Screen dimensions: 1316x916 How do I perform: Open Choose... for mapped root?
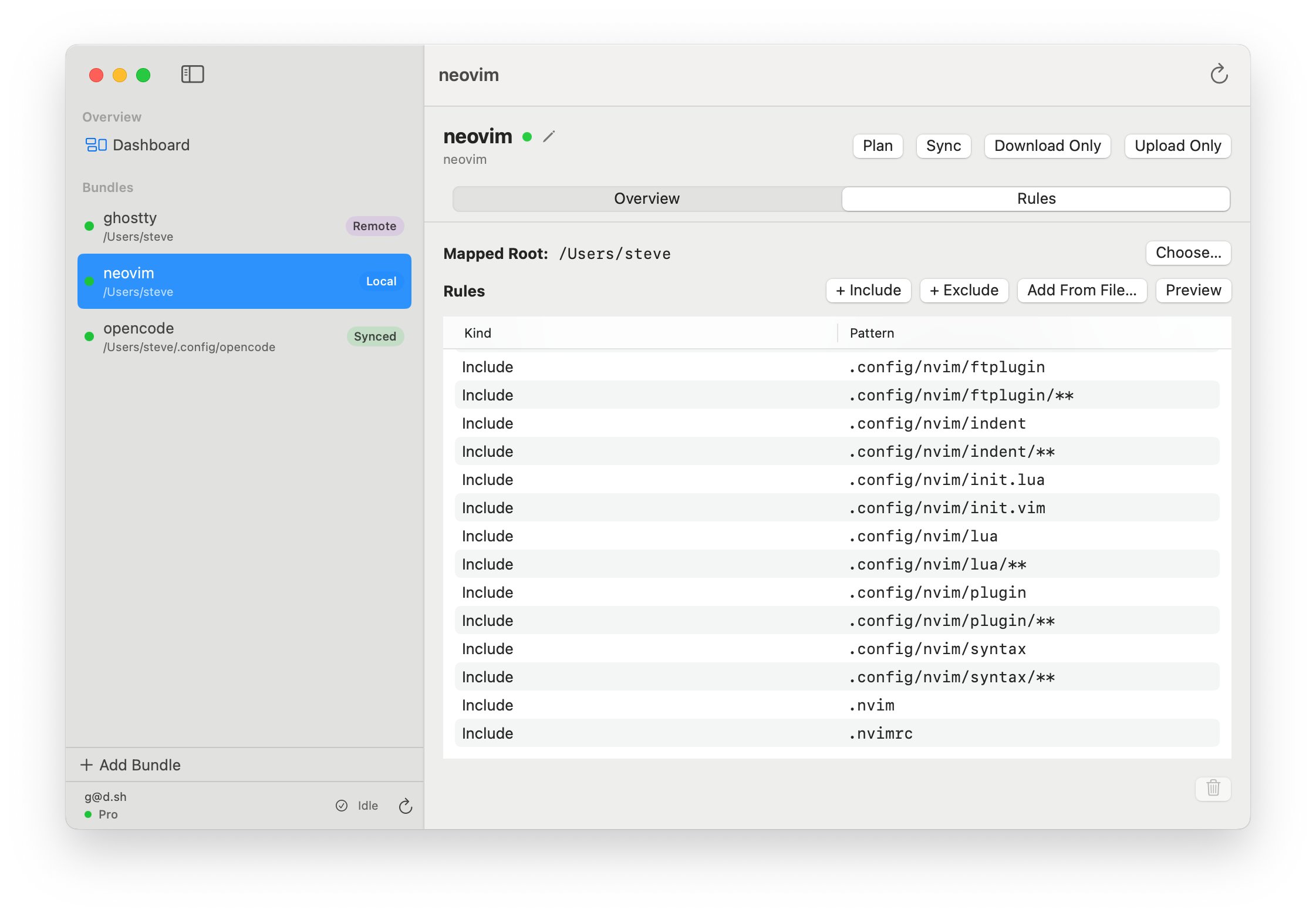coord(1187,253)
